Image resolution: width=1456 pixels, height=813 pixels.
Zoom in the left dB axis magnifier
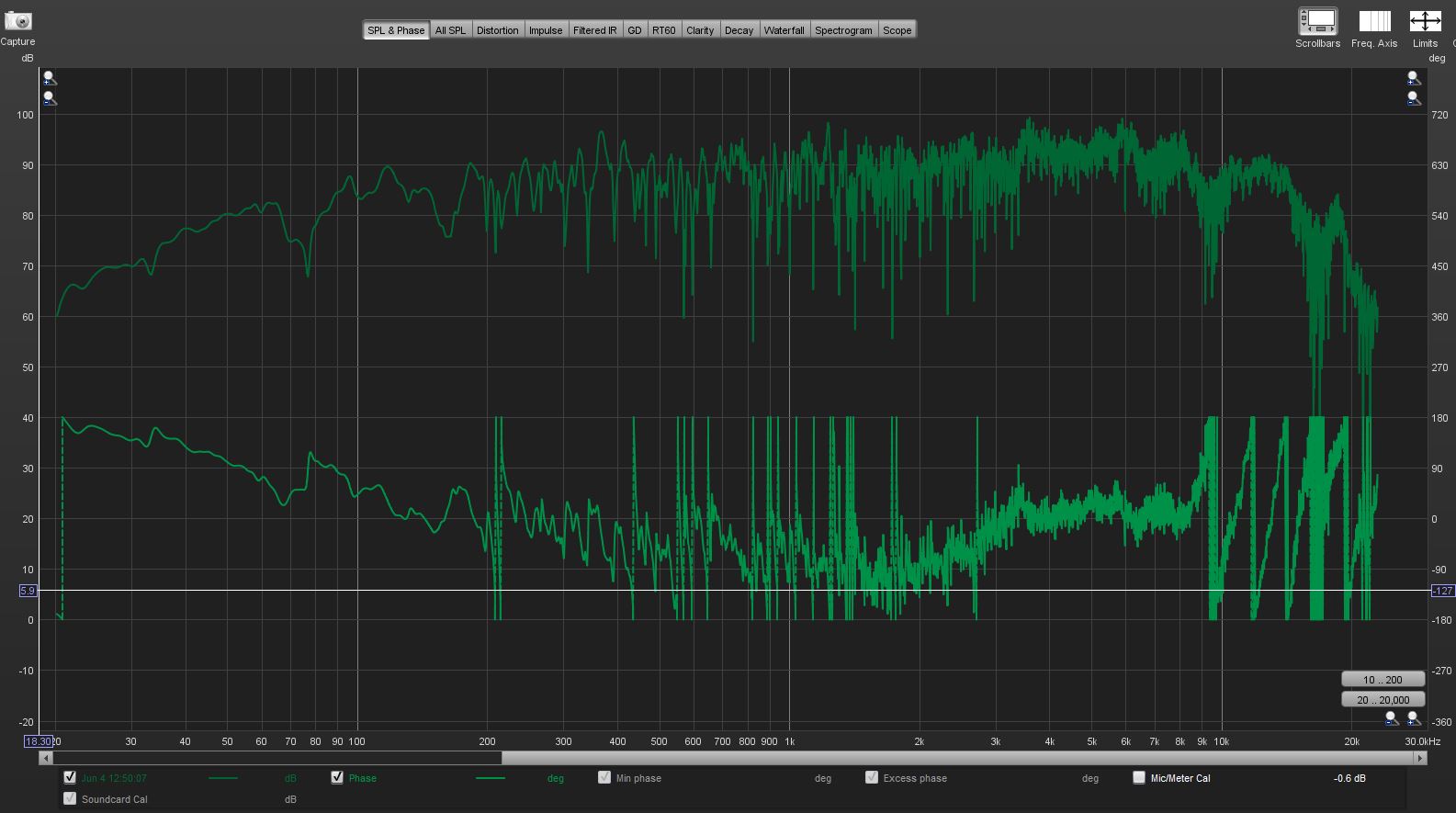click(x=50, y=79)
